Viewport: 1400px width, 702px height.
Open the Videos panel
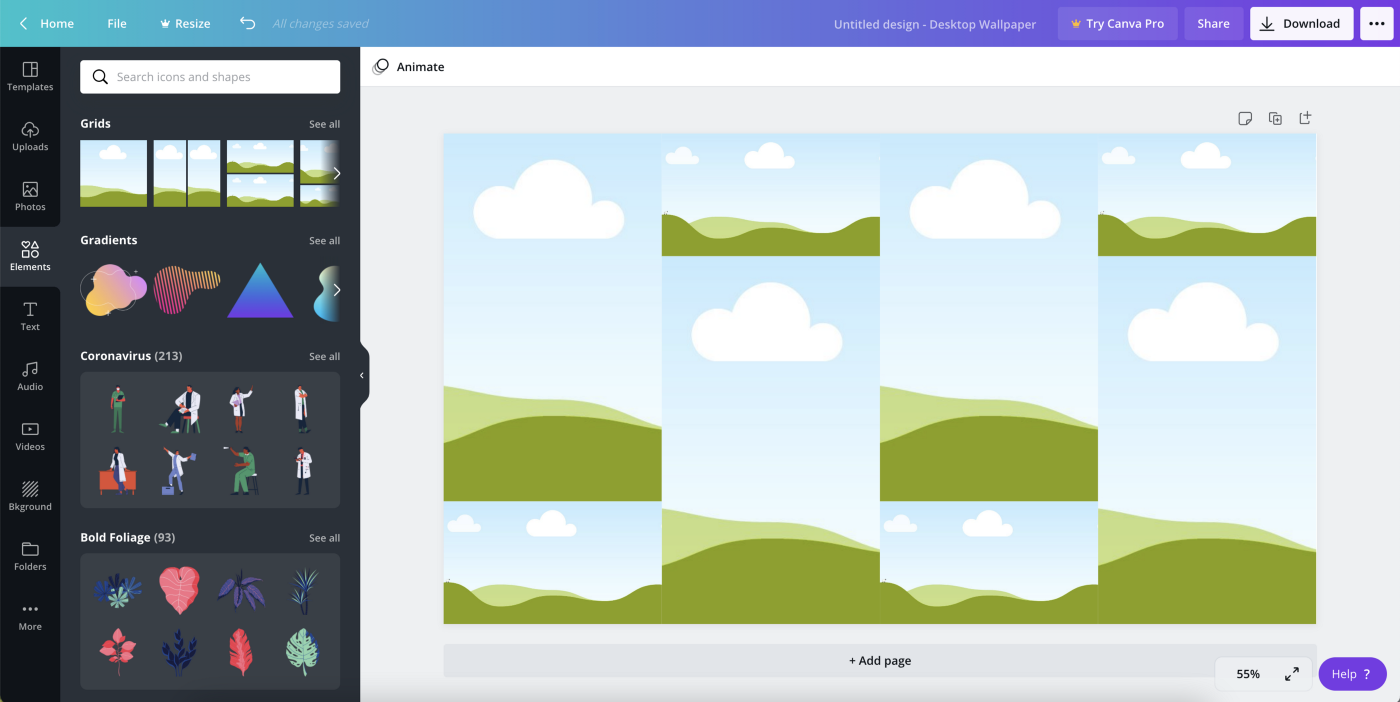[x=30, y=436]
